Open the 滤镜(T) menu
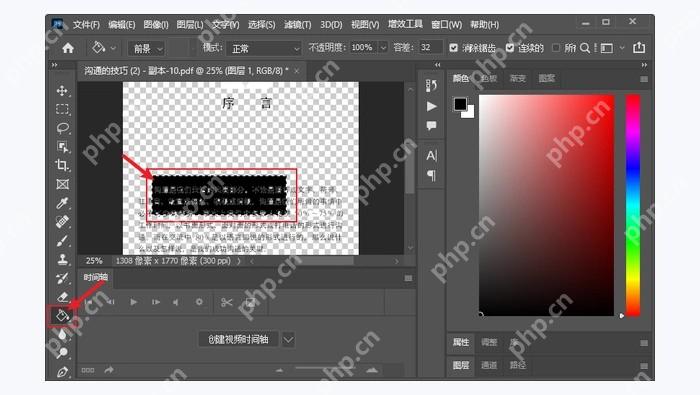 pos(297,25)
